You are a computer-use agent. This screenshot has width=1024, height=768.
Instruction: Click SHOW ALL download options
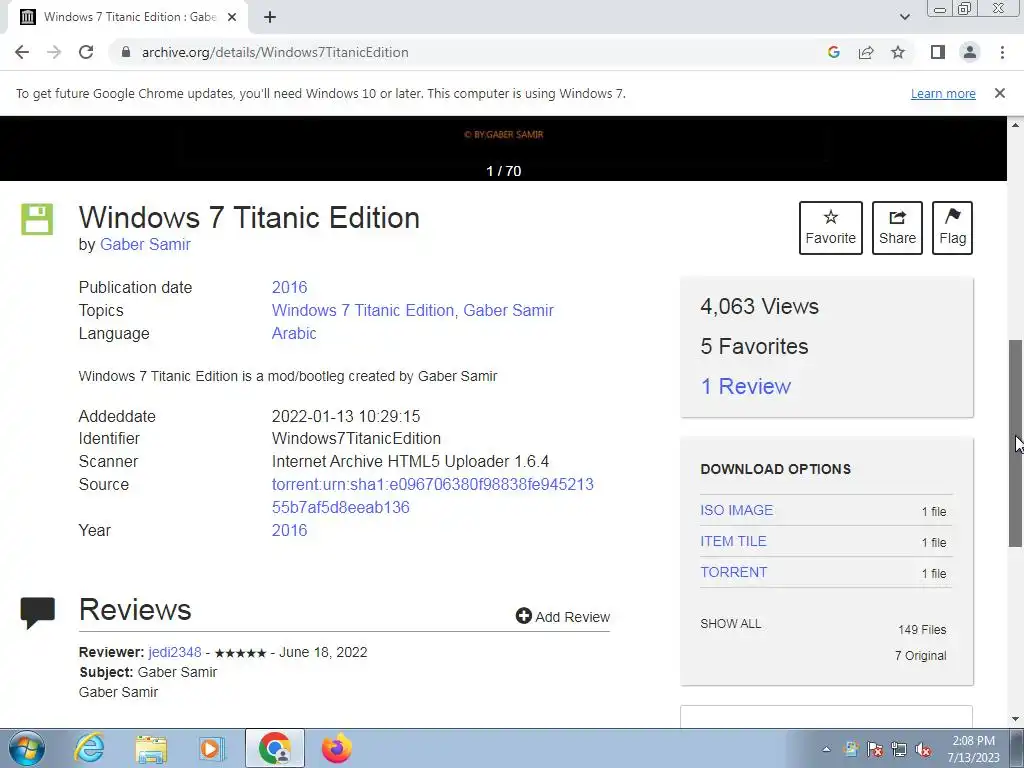pos(731,624)
